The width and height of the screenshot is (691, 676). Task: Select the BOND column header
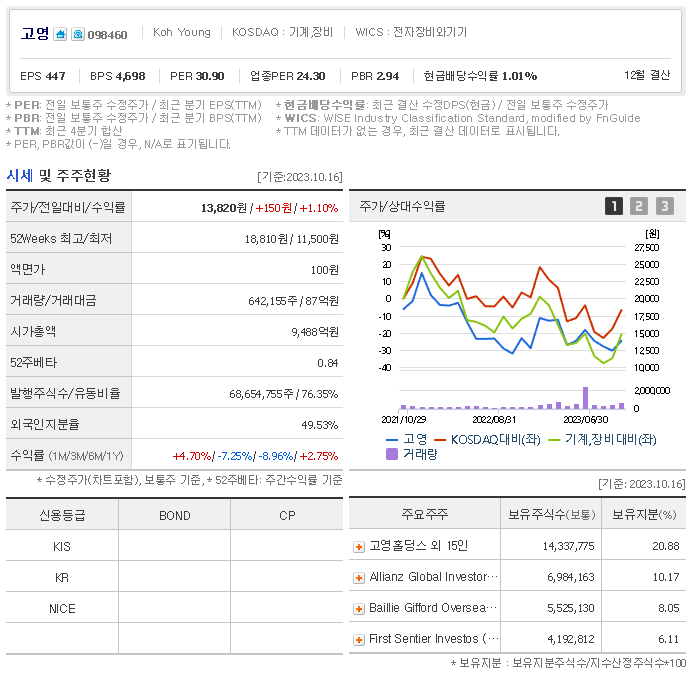[175, 515]
